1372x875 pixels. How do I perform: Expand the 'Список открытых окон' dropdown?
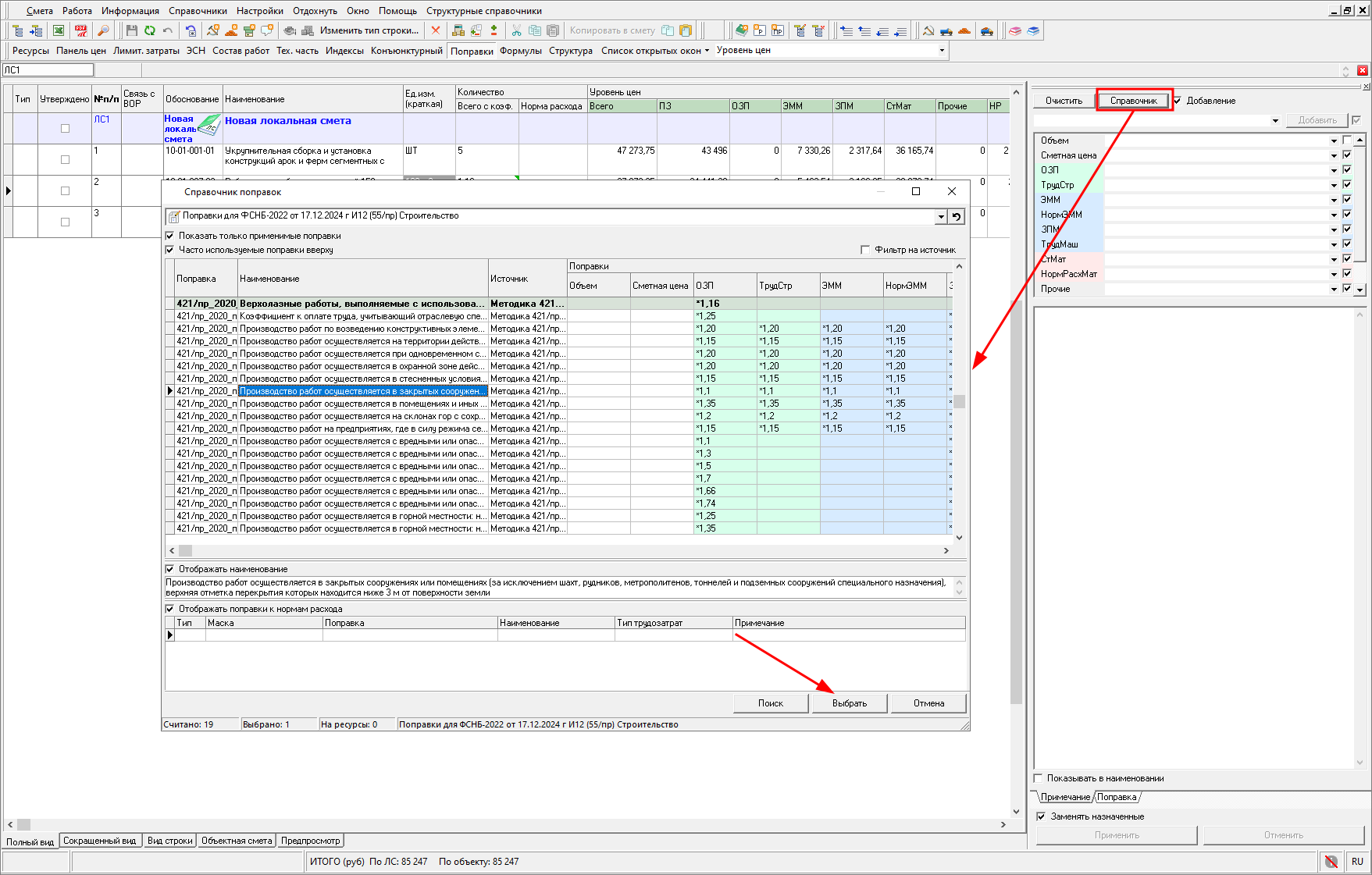click(655, 50)
